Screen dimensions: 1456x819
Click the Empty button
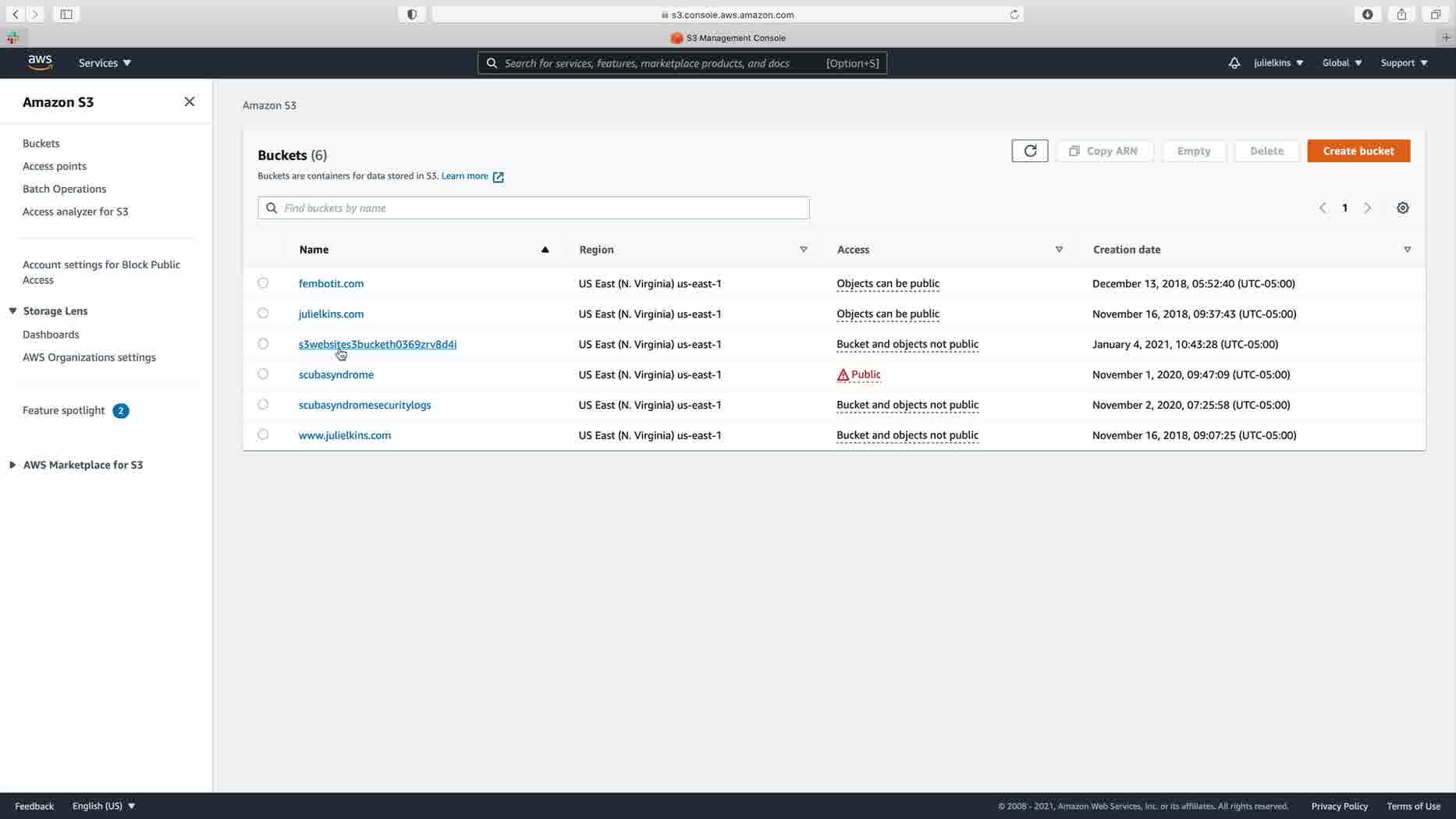coord(1194,151)
